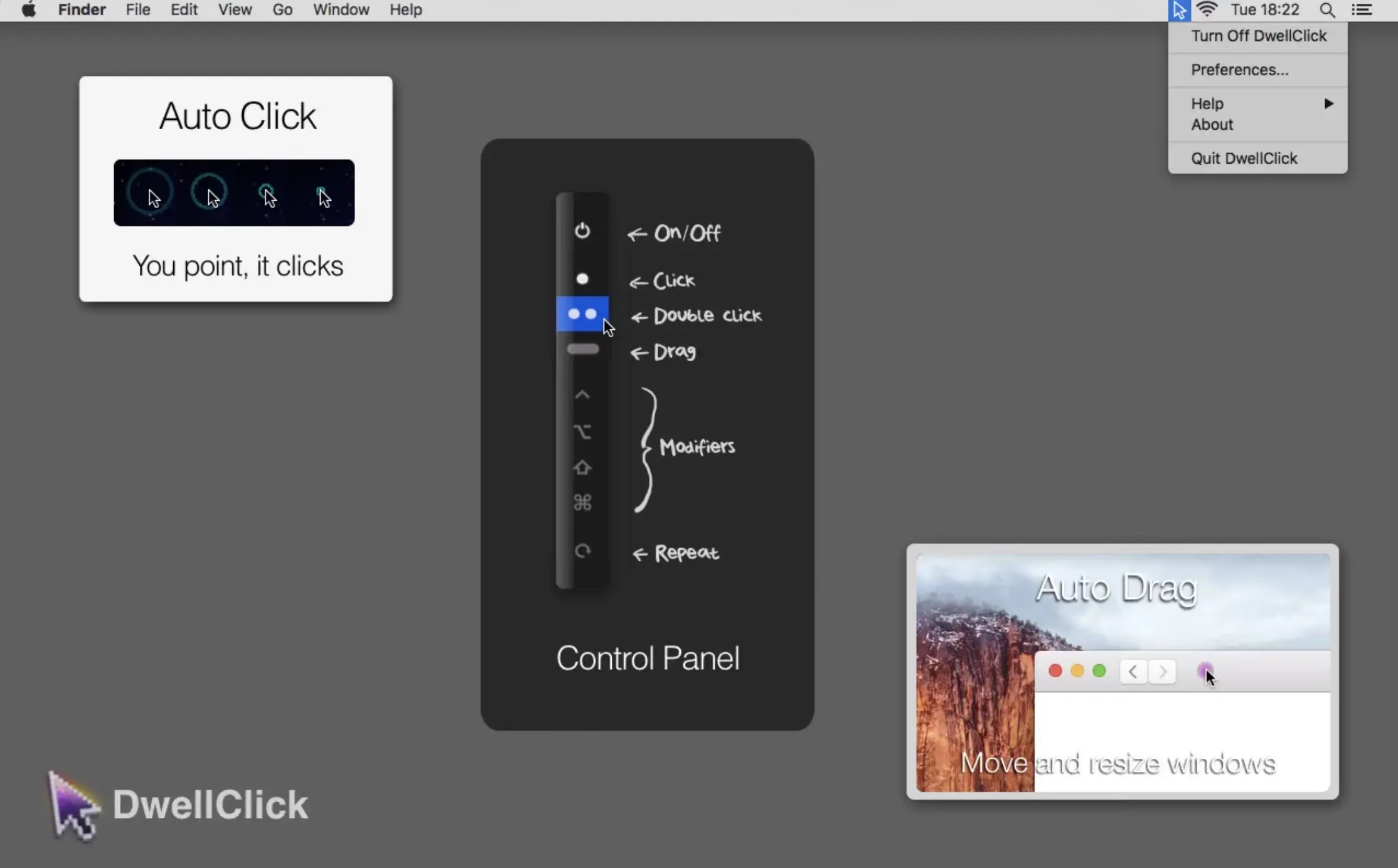Select the Click mode icon
1398x868 pixels.
click(x=583, y=278)
